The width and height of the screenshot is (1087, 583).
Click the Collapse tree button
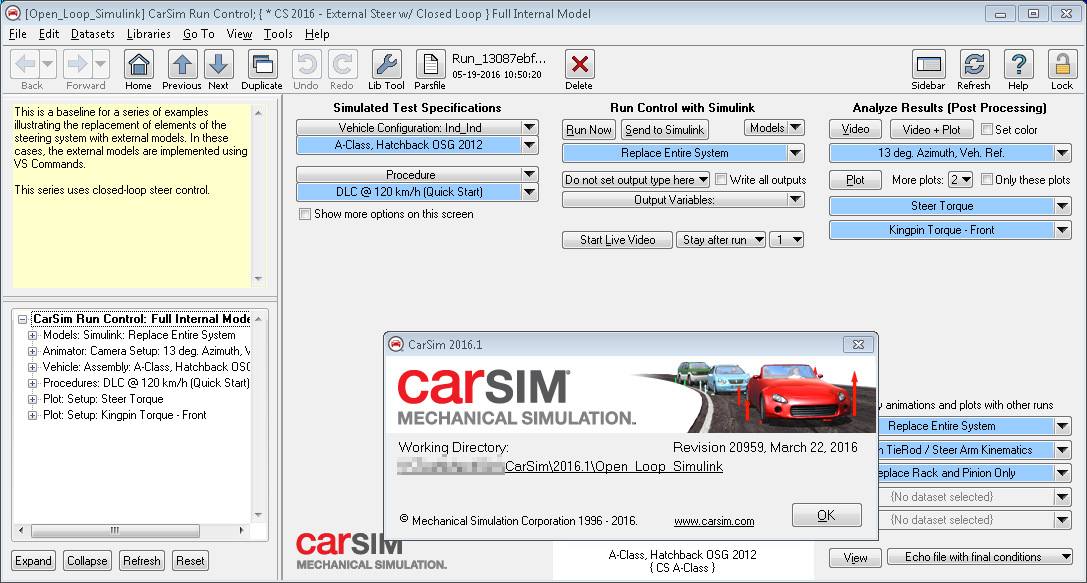pos(87,561)
